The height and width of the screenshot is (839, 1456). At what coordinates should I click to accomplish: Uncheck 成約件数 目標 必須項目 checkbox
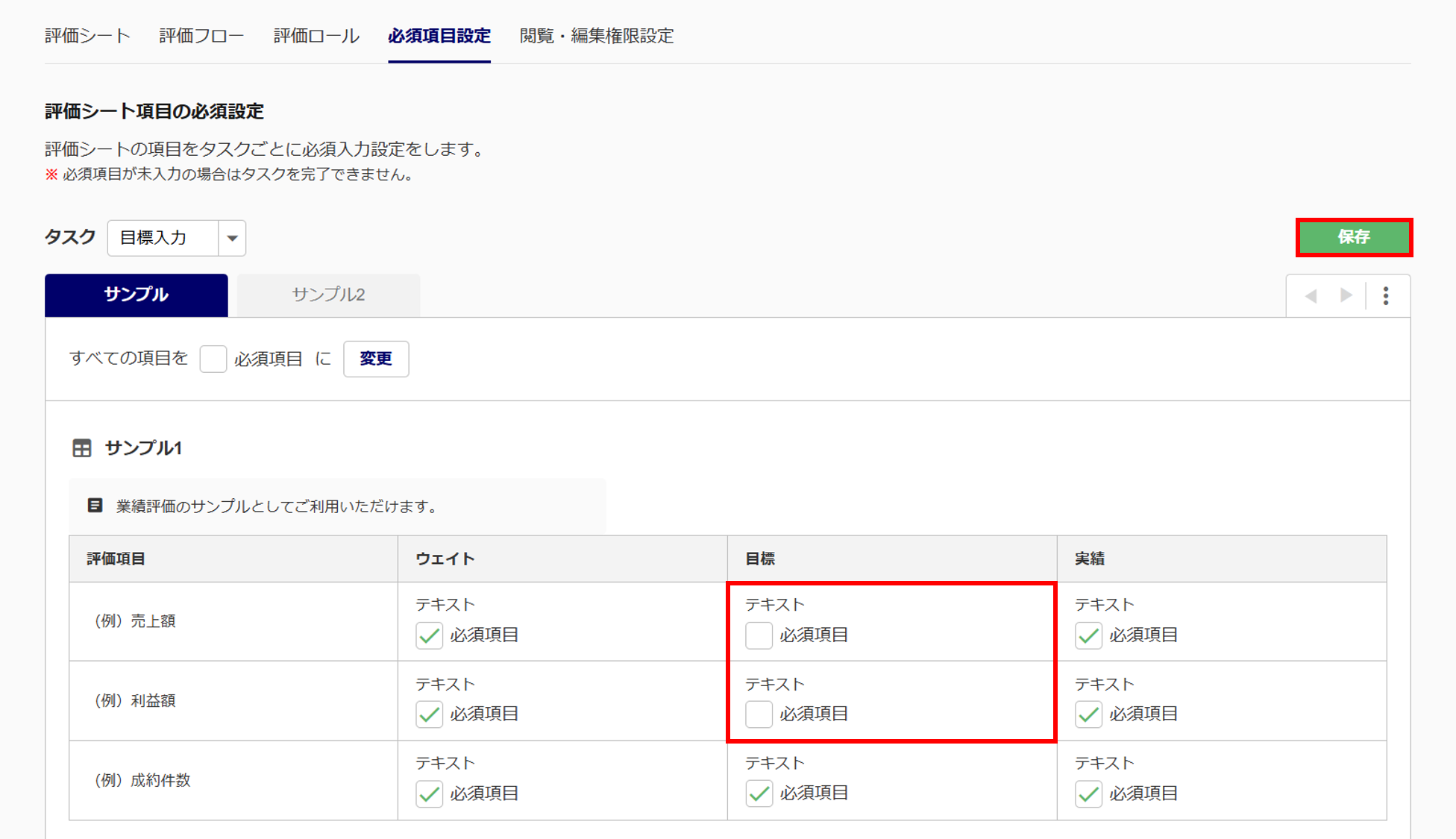[759, 794]
